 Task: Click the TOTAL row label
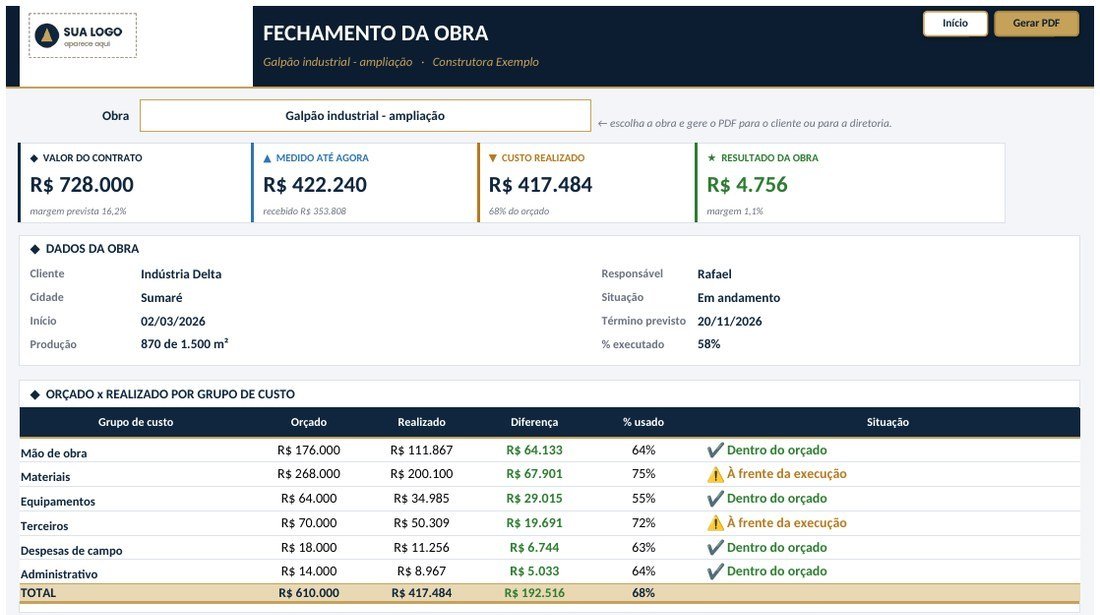tap(38, 593)
